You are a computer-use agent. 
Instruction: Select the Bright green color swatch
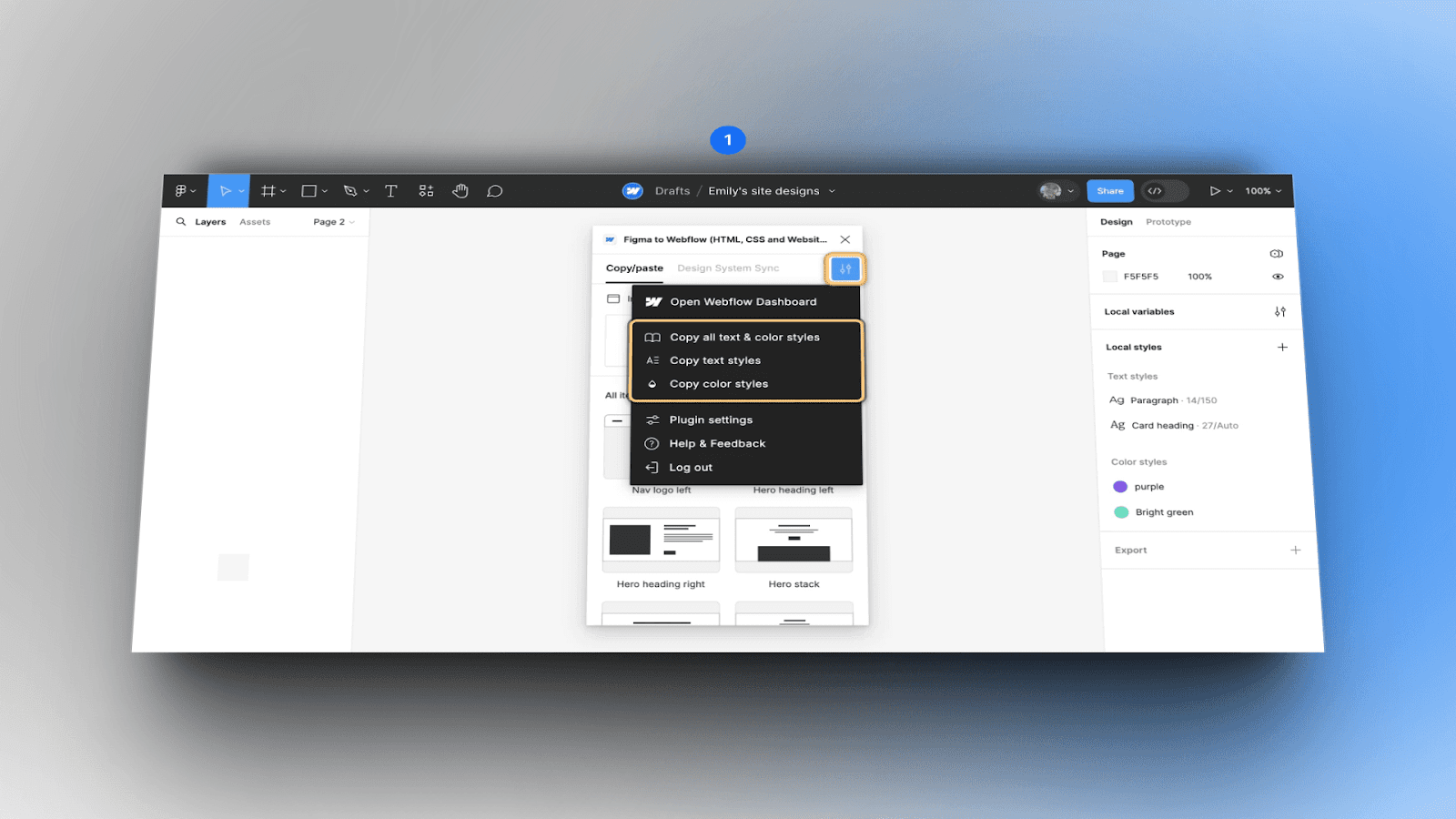[1121, 512]
